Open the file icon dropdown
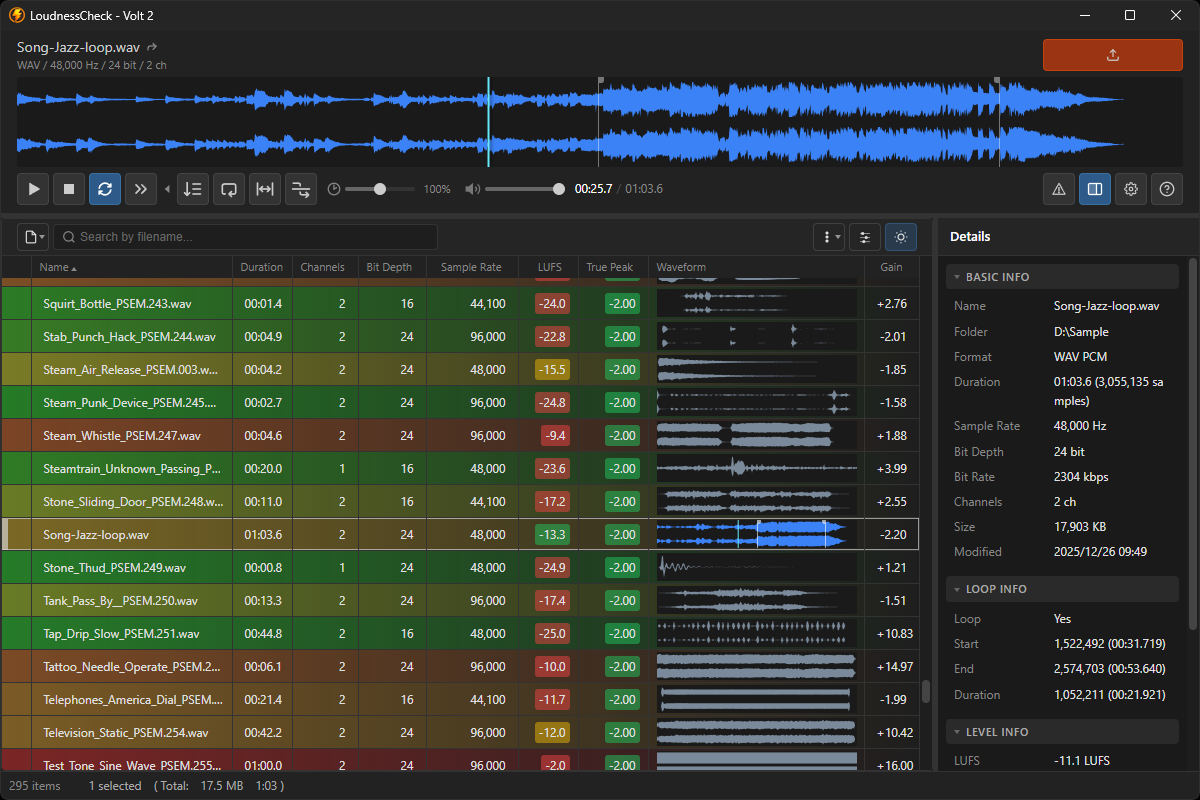Image resolution: width=1200 pixels, height=800 pixels. 33,237
